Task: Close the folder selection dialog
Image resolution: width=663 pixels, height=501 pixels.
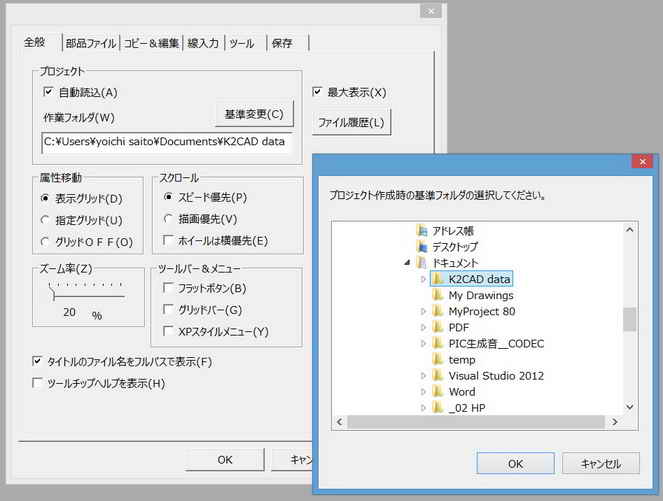Action: pos(642,162)
